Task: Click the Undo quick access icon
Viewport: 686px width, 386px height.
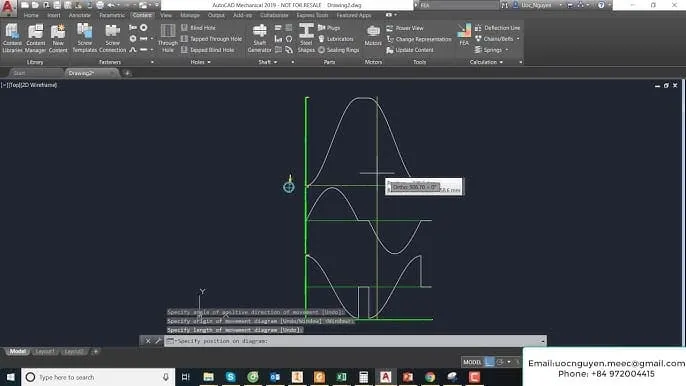Action: coord(111,5)
